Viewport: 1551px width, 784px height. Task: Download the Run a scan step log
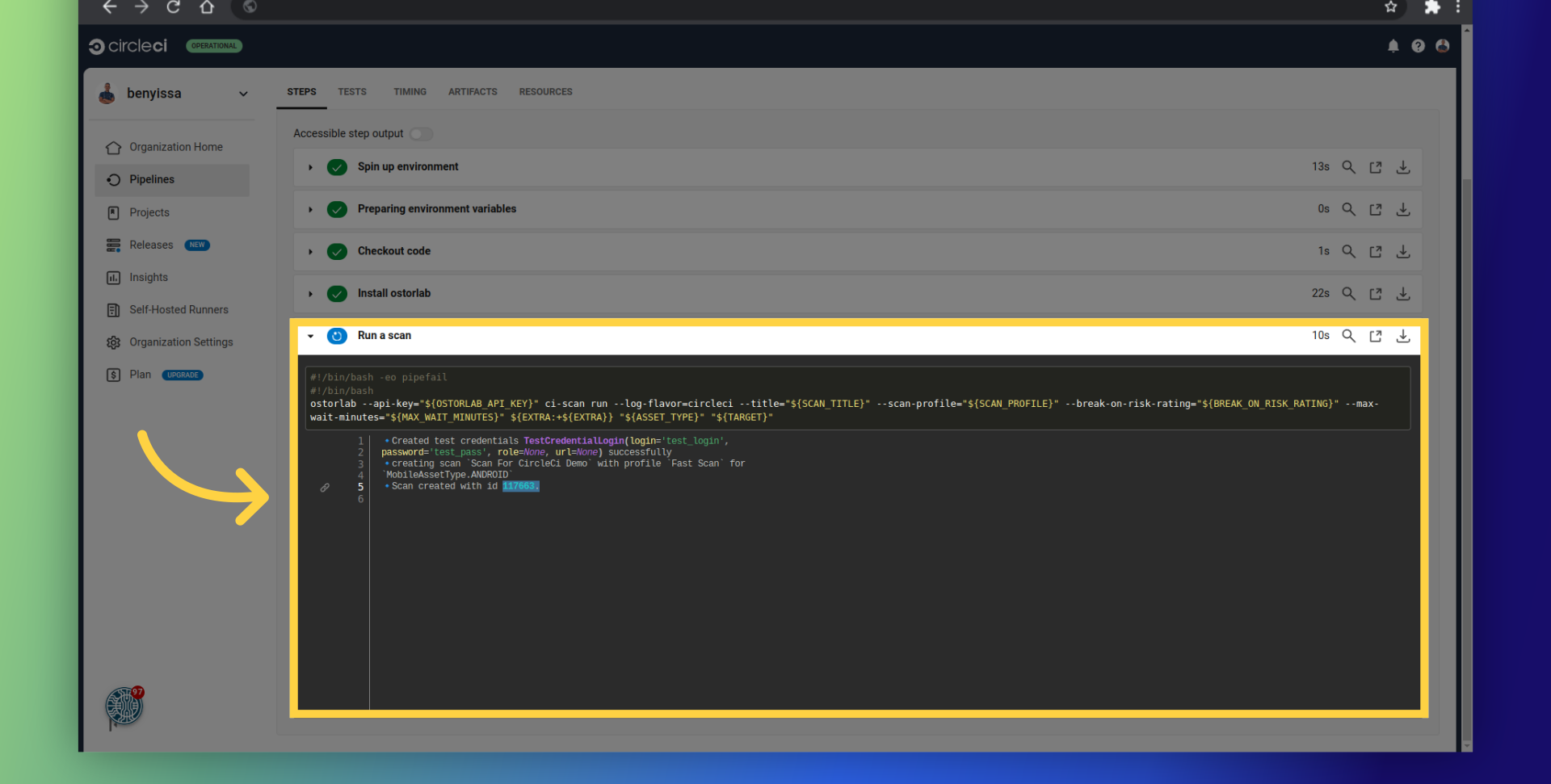(x=1403, y=336)
